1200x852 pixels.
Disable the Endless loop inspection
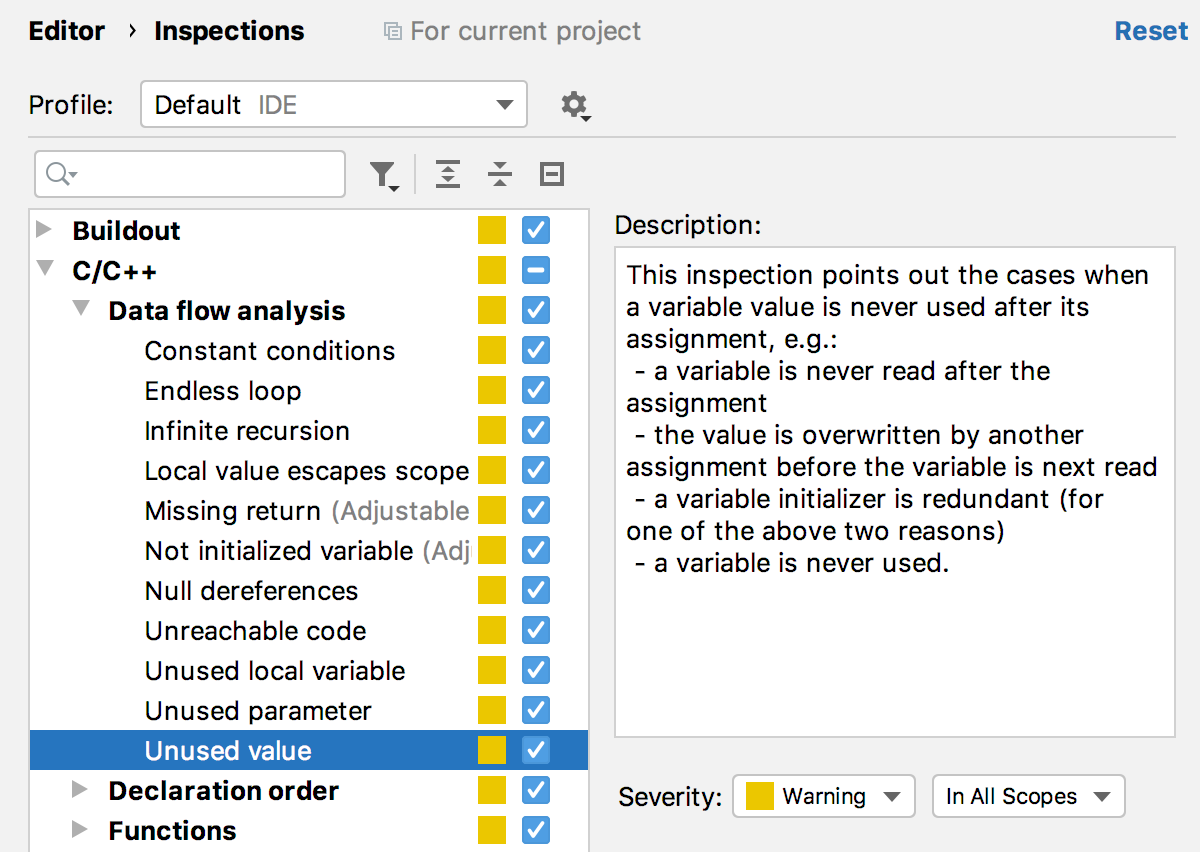(x=536, y=391)
